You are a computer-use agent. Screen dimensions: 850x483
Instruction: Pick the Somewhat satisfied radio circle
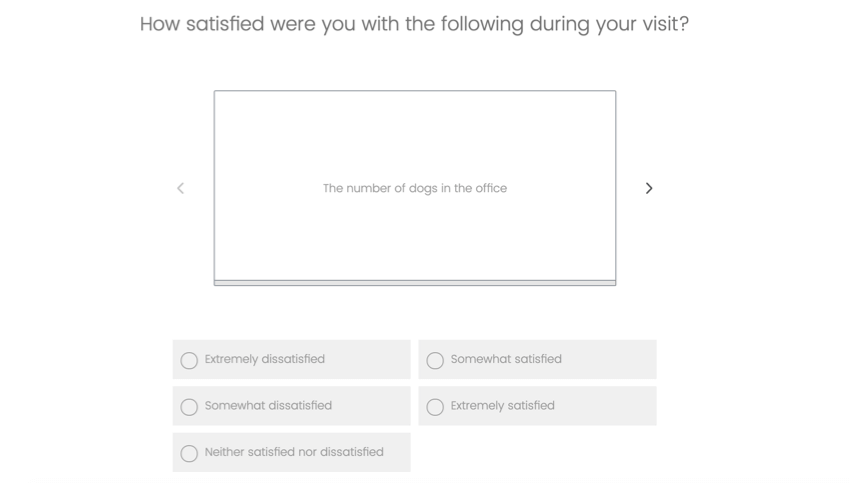[x=435, y=360]
